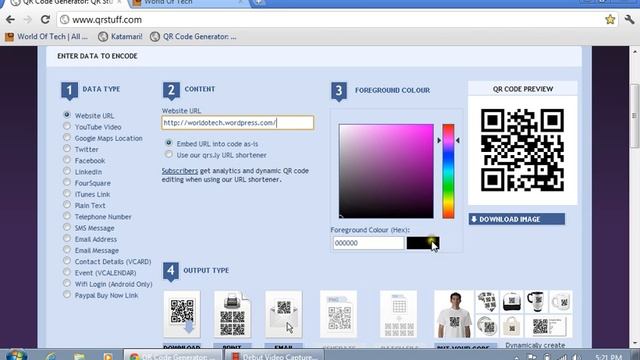Select the Wifi Login (Android Only) option

point(67,283)
